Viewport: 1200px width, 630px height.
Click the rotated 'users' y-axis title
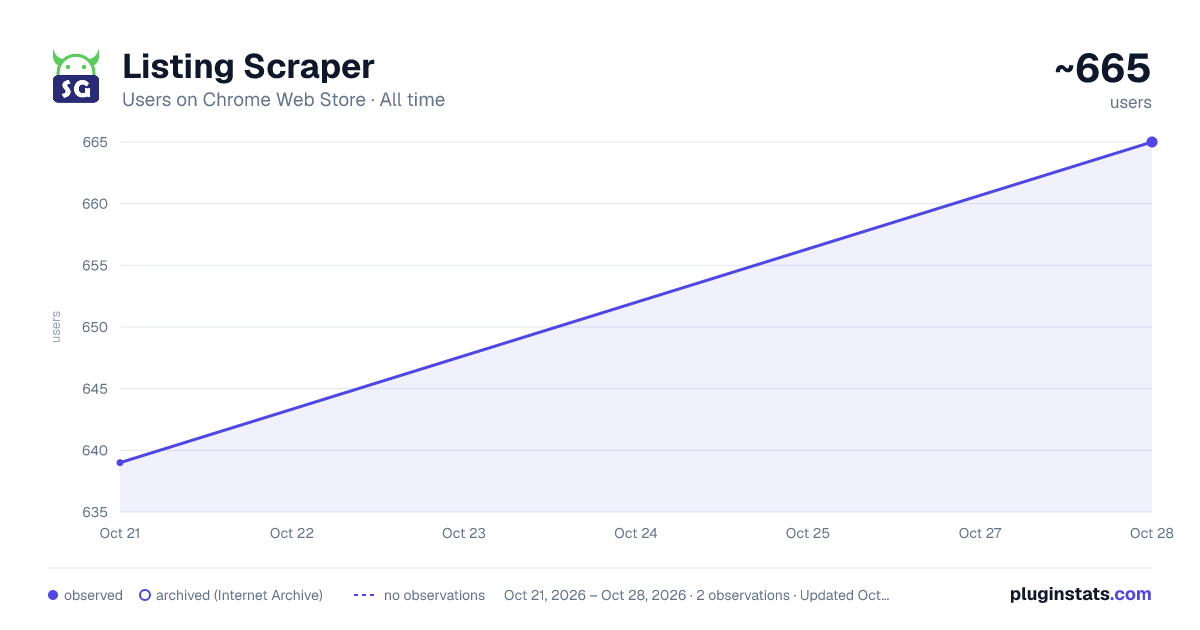click(x=56, y=327)
